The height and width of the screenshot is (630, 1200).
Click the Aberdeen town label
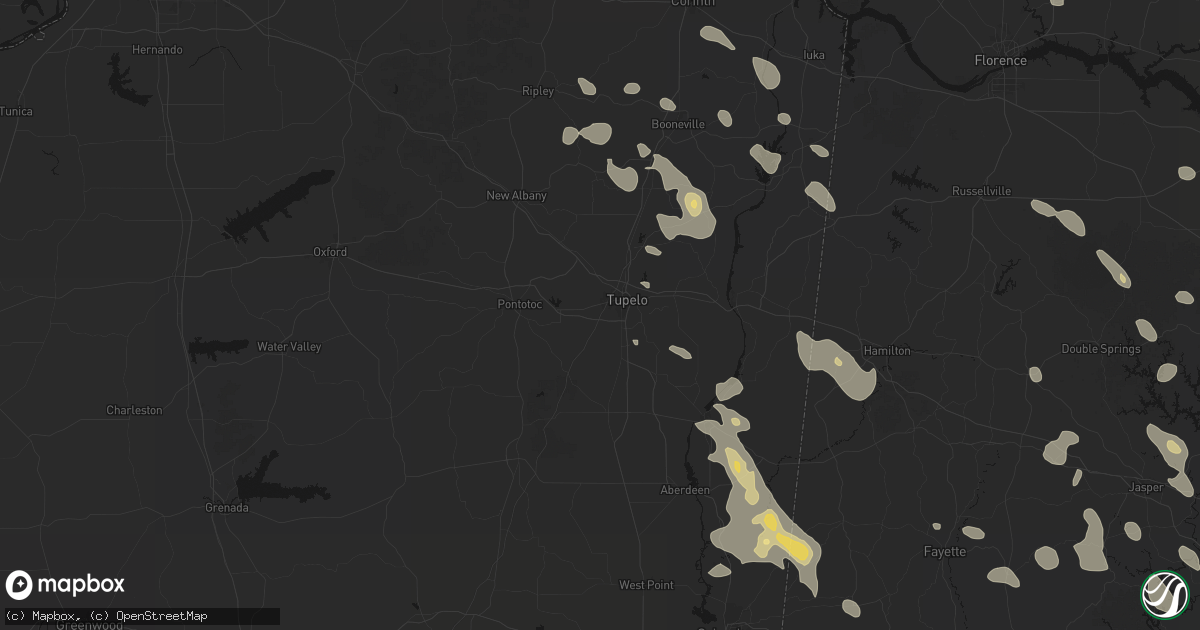(x=685, y=490)
